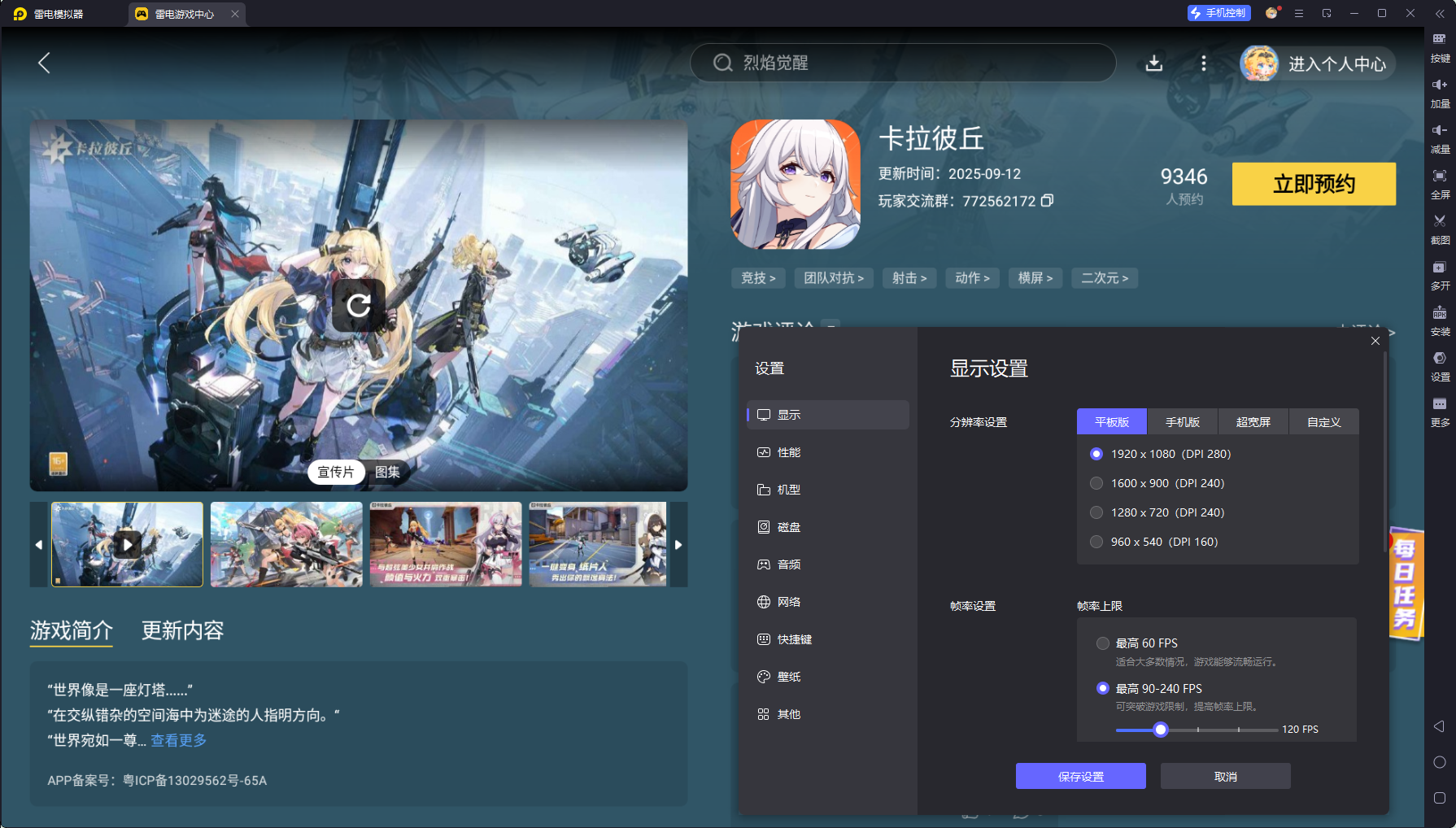Expand the 二次元 game category
Viewport: 1456px width, 828px height.
tap(1104, 277)
